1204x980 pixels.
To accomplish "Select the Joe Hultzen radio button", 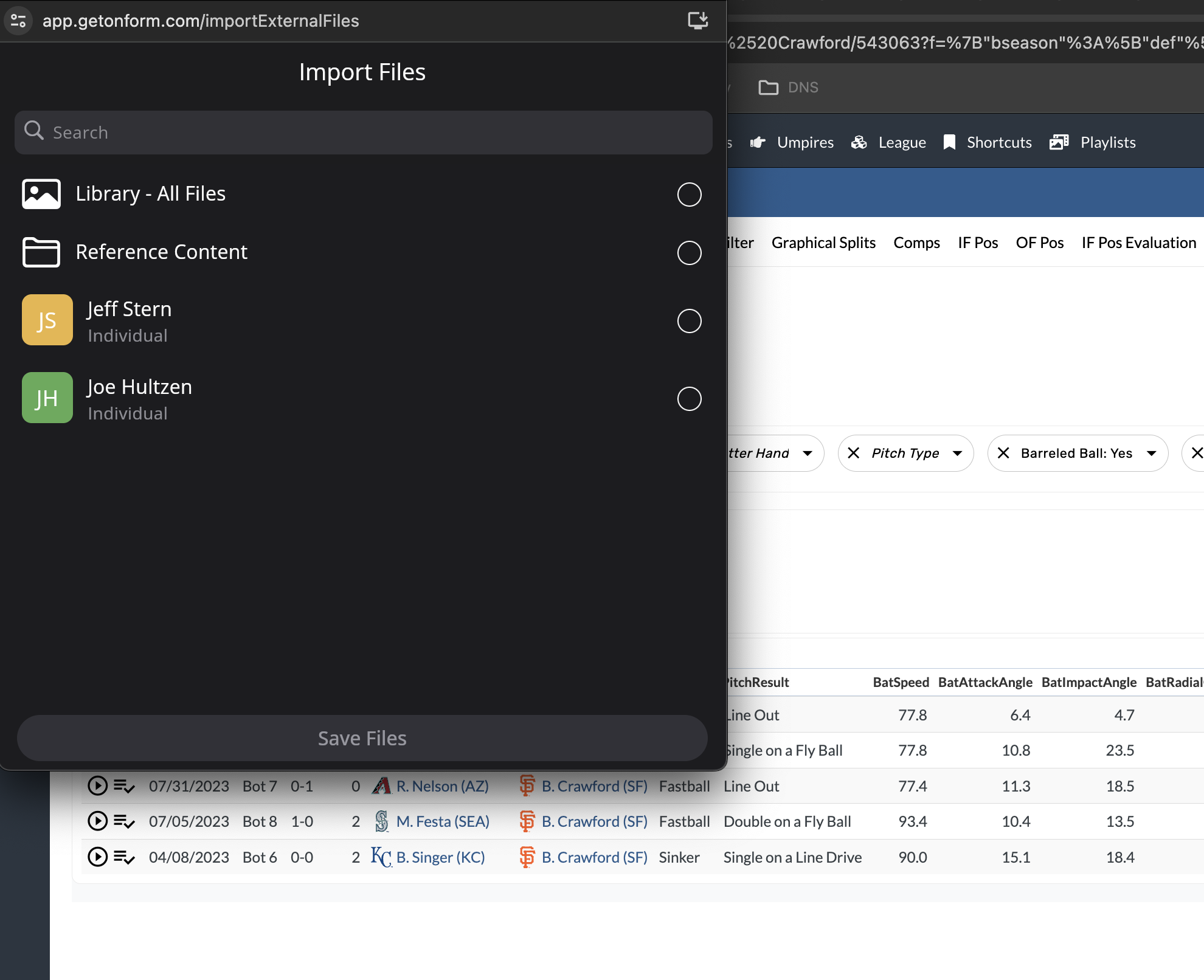I will click(689, 399).
